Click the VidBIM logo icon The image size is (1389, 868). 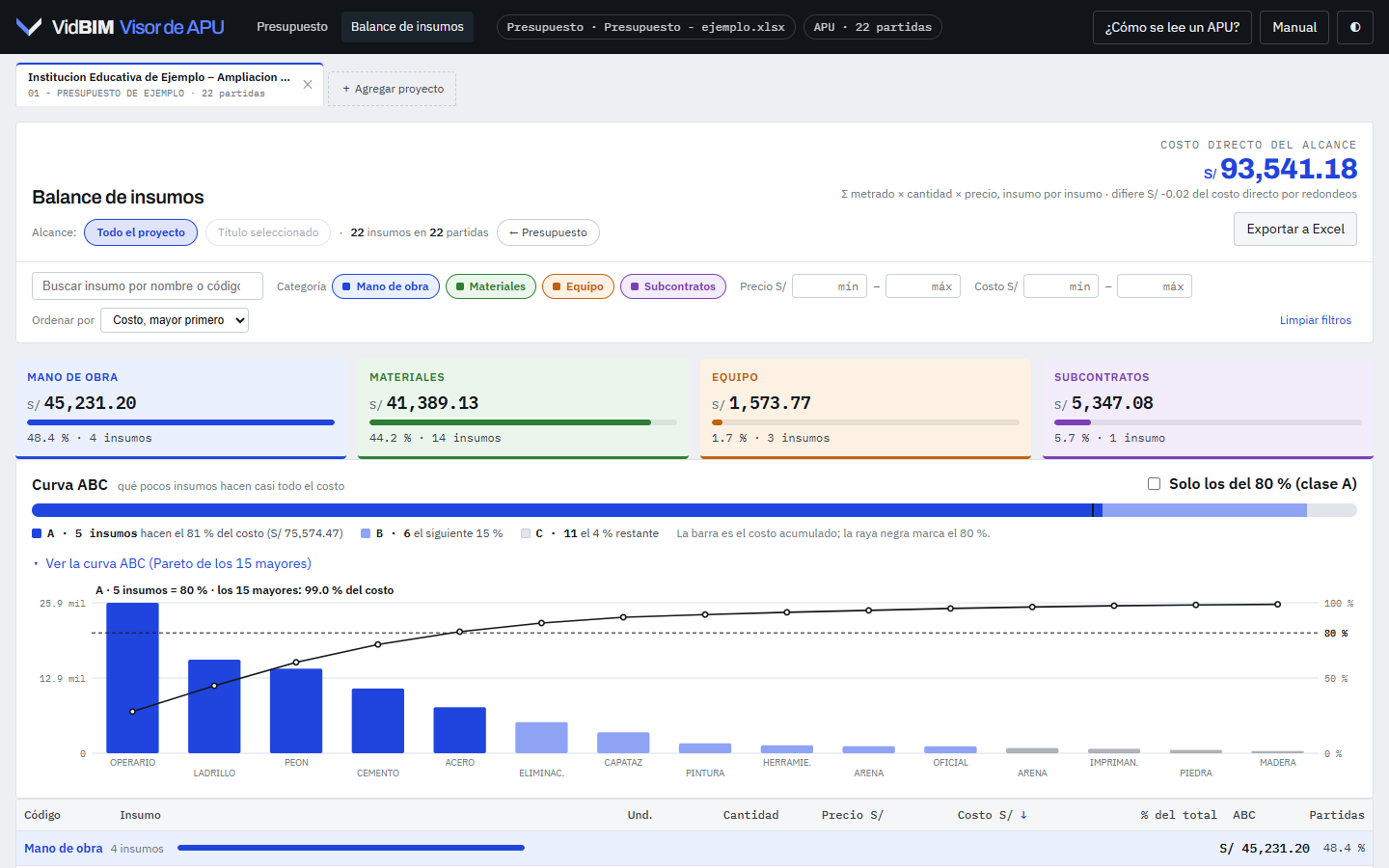coord(29,27)
